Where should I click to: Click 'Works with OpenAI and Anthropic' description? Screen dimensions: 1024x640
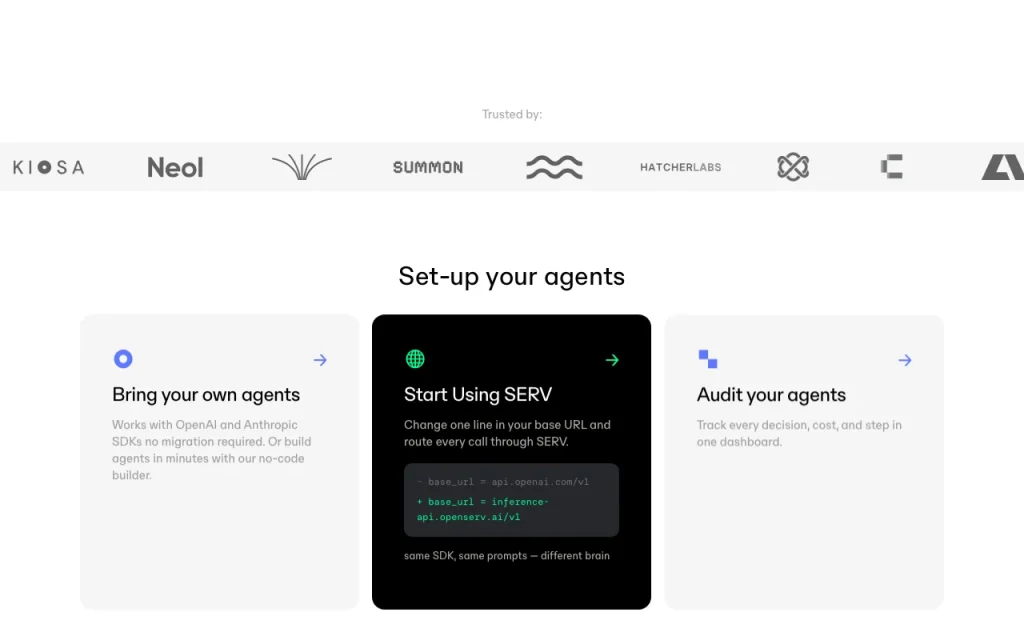[x=212, y=450]
